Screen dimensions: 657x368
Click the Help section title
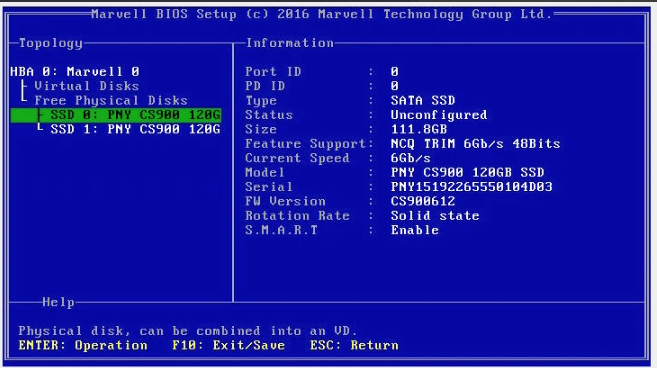click(58, 302)
